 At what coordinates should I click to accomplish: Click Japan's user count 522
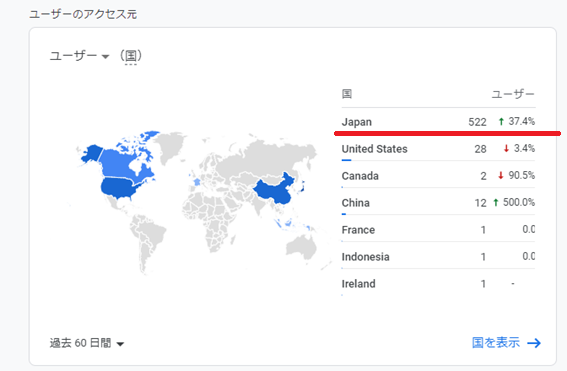(x=477, y=122)
